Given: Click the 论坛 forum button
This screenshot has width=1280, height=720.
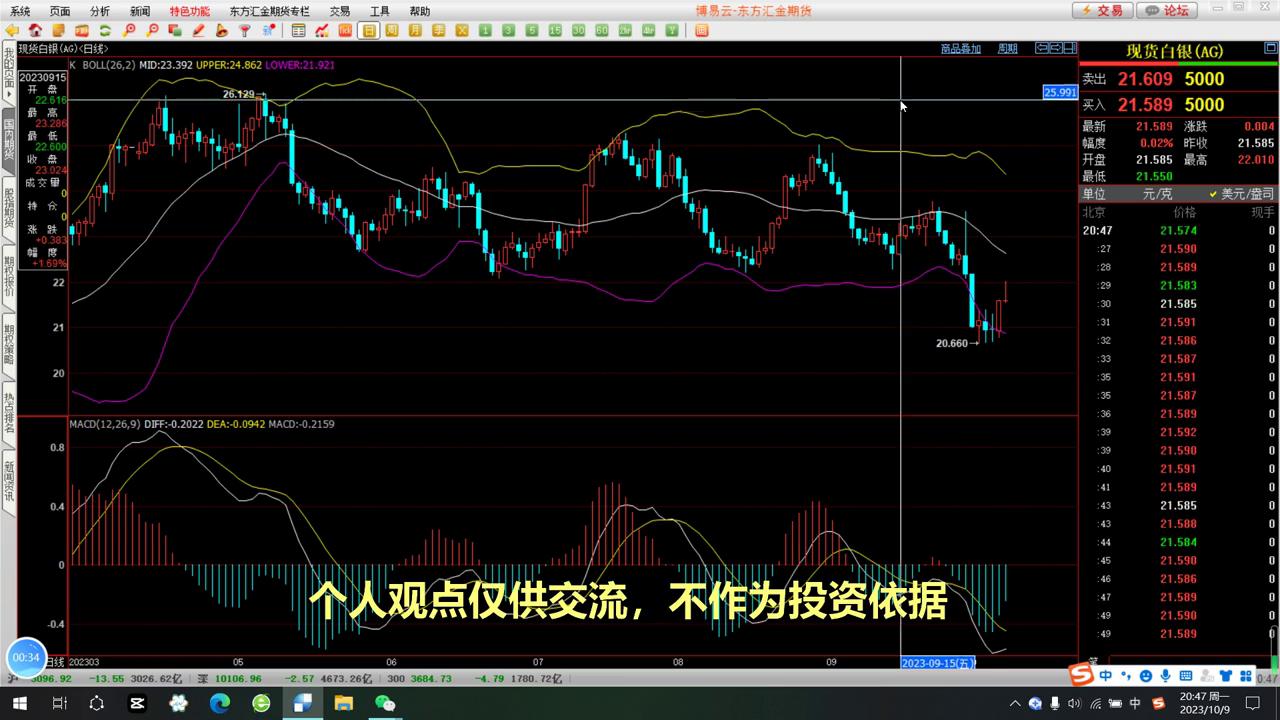Looking at the screenshot, I should [1169, 10].
